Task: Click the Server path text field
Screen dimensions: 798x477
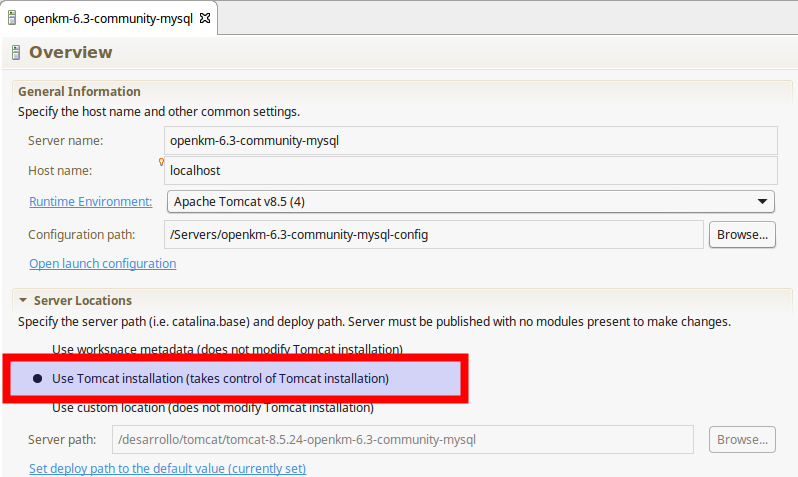Action: (x=402, y=439)
